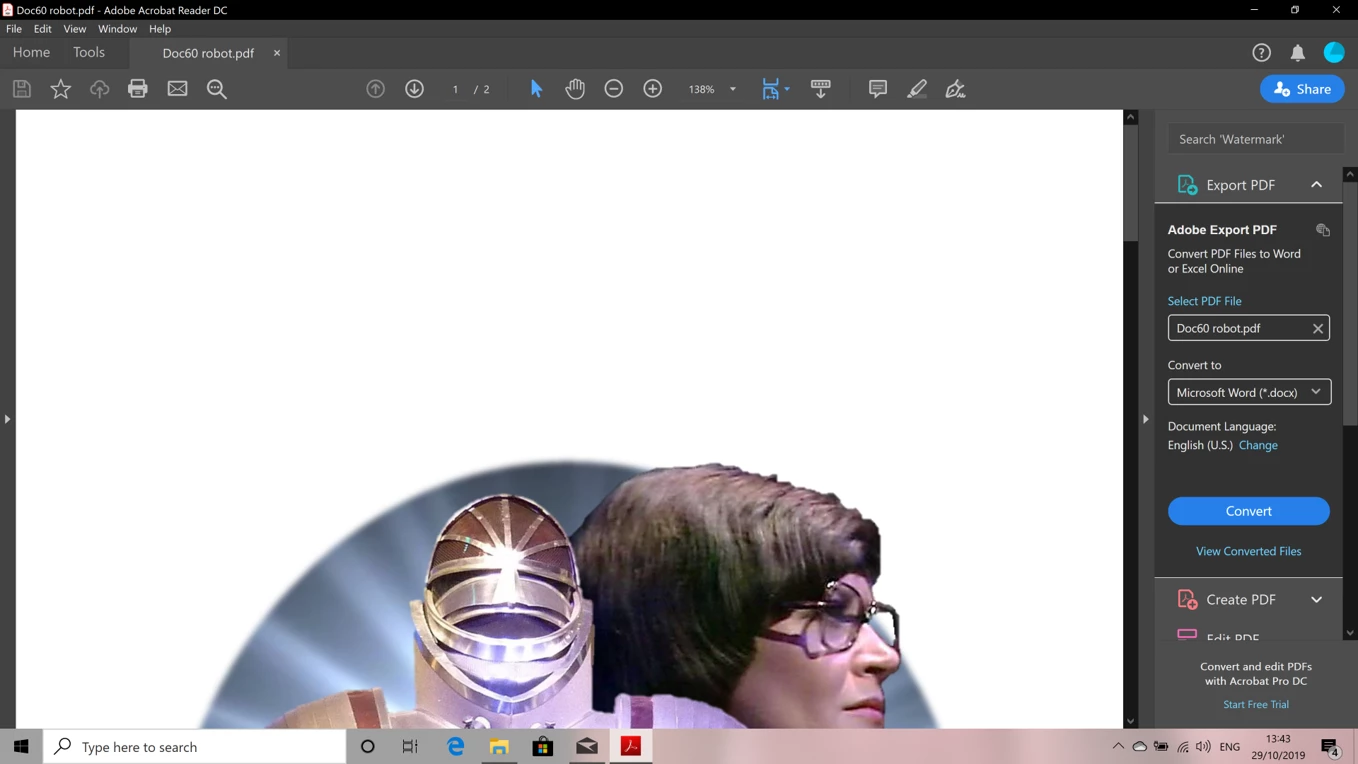1358x764 pixels.
Task: Expand the Create PDF section
Action: 1316,600
